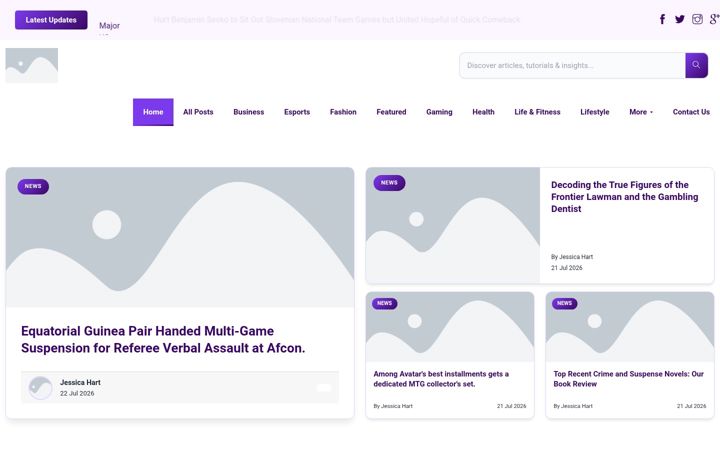The width and height of the screenshot is (720, 450).
Task: Open the Google Plus social icon
Action: [714, 19]
